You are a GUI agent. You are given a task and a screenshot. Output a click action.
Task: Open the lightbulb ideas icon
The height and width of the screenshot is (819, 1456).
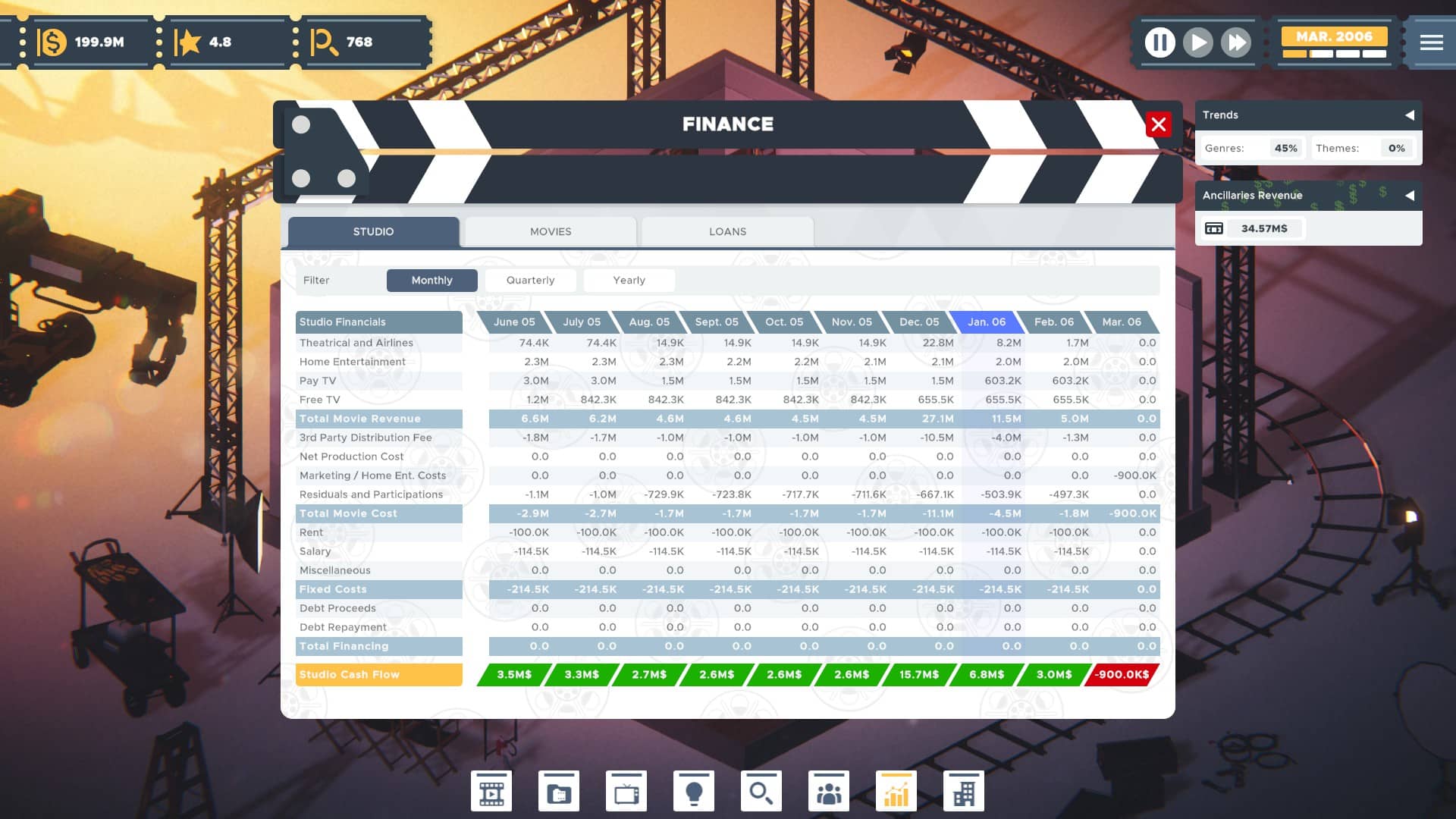click(x=694, y=792)
